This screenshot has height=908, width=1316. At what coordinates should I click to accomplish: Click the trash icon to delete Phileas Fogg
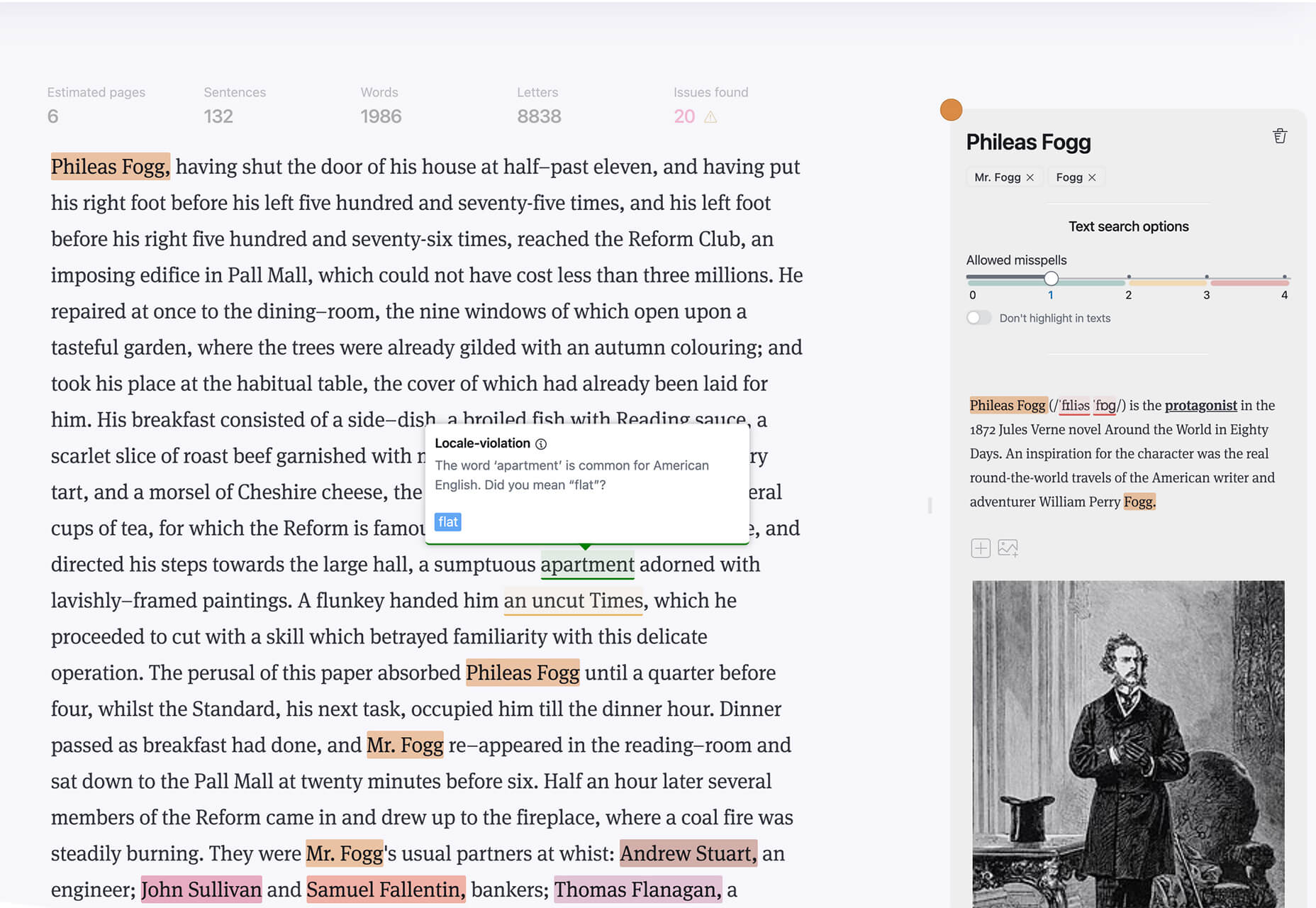pos(1279,136)
